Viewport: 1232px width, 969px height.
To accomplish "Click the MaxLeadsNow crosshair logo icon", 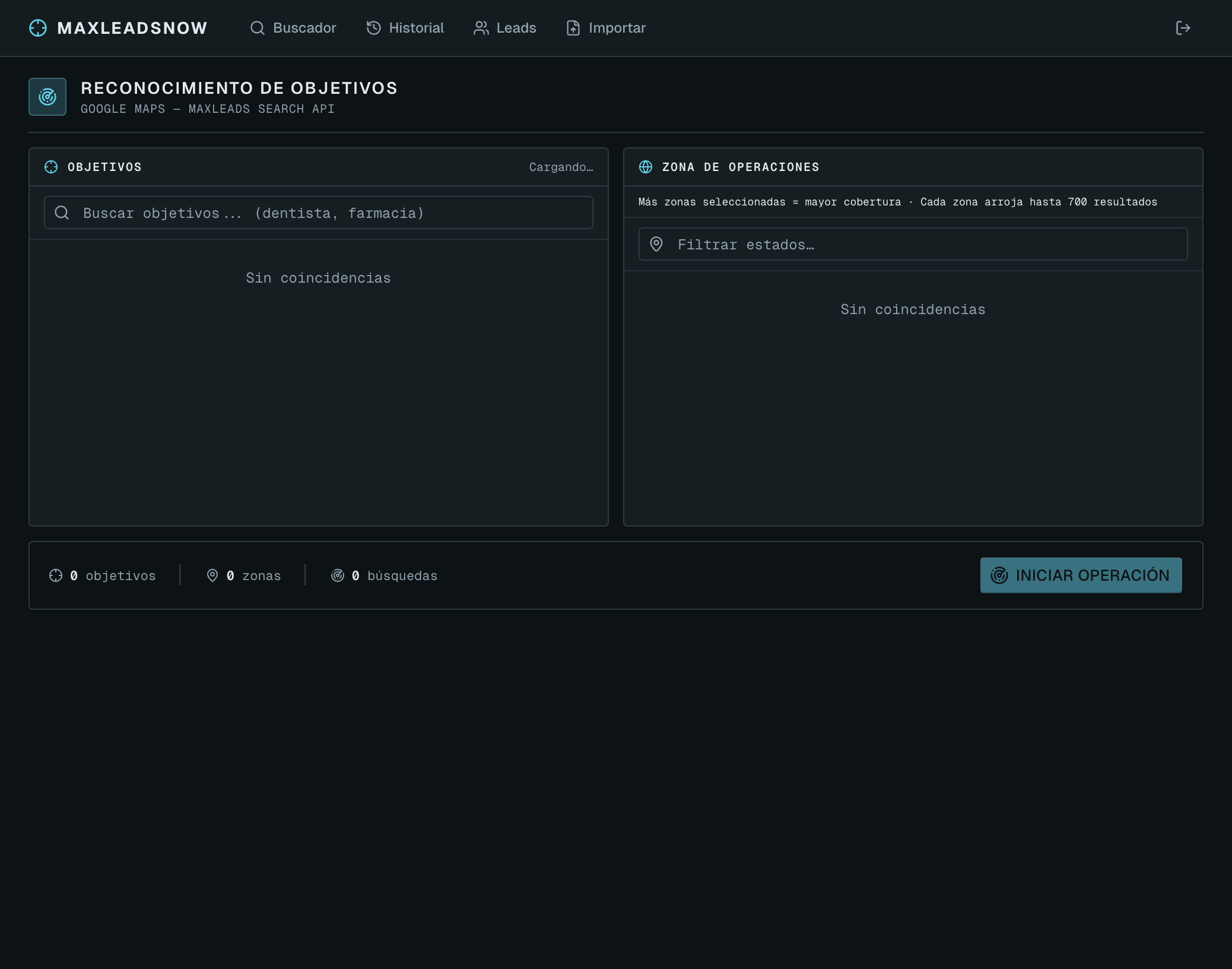I will click(x=38, y=28).
